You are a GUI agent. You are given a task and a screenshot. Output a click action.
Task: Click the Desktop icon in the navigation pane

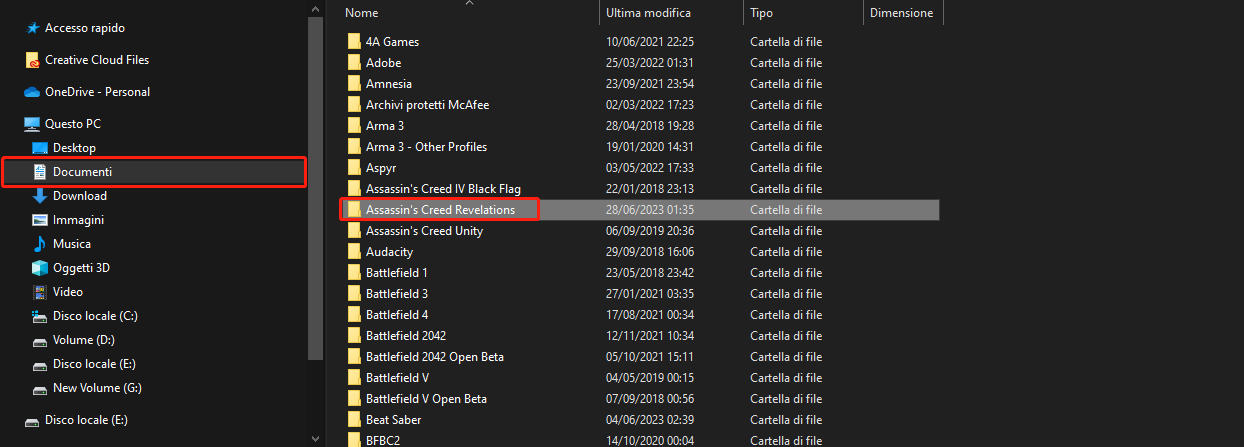40,148
